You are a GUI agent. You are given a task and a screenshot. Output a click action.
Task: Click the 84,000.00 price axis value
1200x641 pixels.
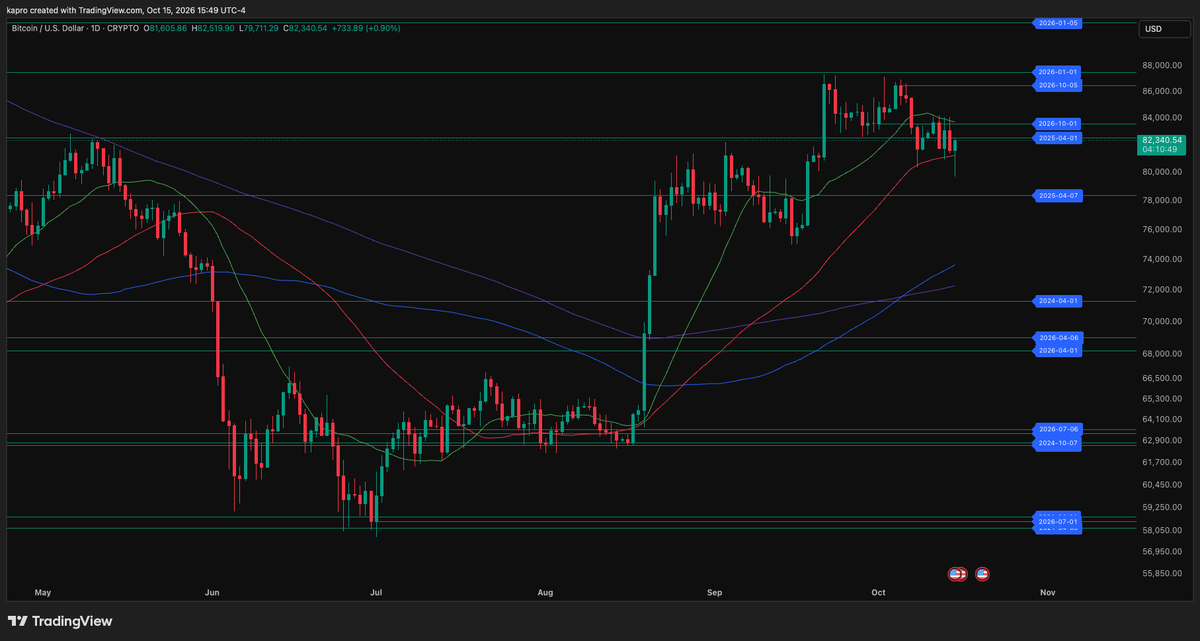coord(1161,117)
